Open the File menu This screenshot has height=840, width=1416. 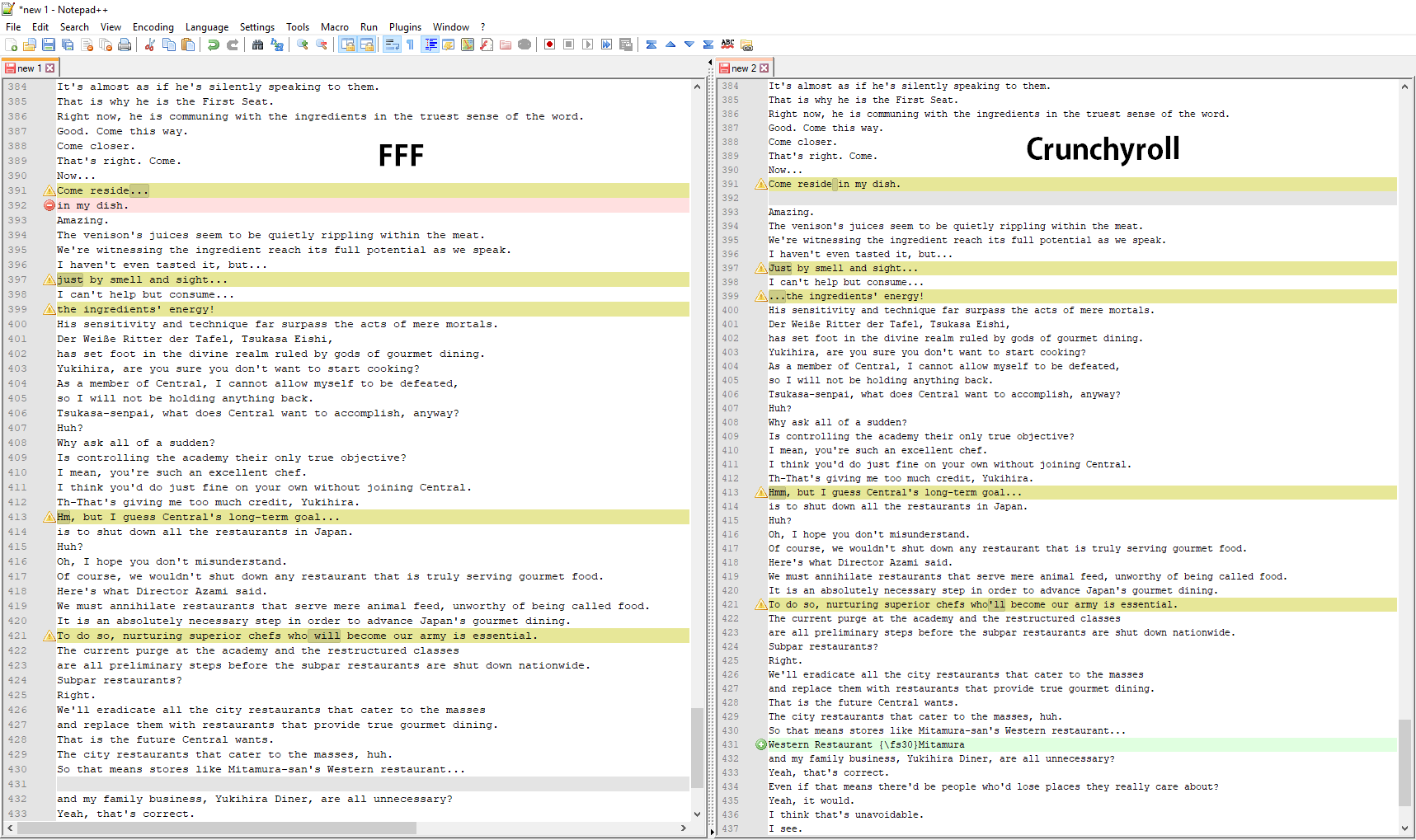click(x=13, y=27)
